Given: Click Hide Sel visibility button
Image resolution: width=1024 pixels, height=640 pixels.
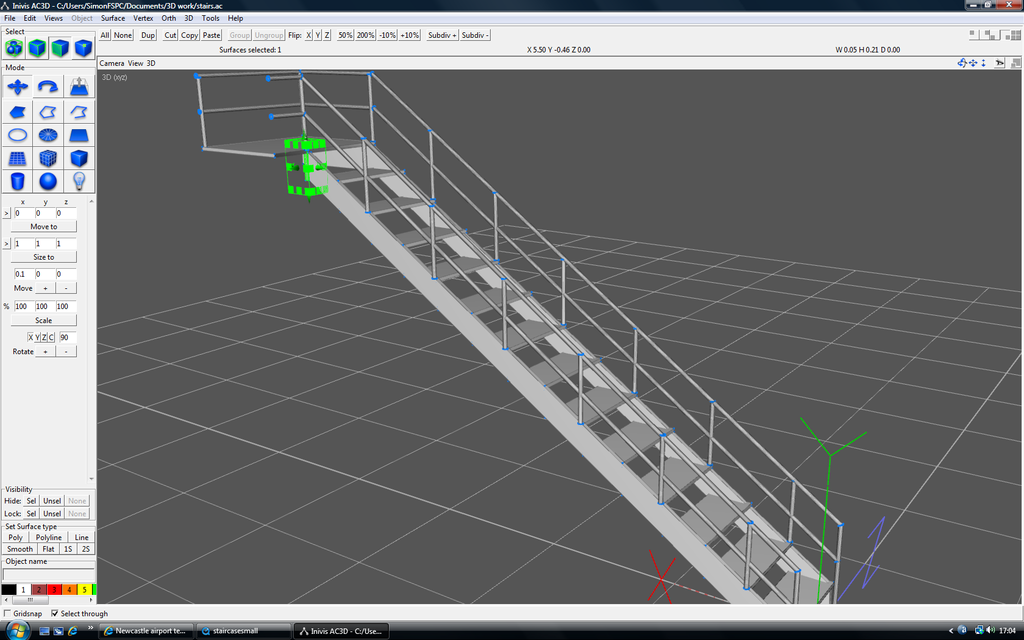Looking at the screenshot, I should [x=31, y=500].
